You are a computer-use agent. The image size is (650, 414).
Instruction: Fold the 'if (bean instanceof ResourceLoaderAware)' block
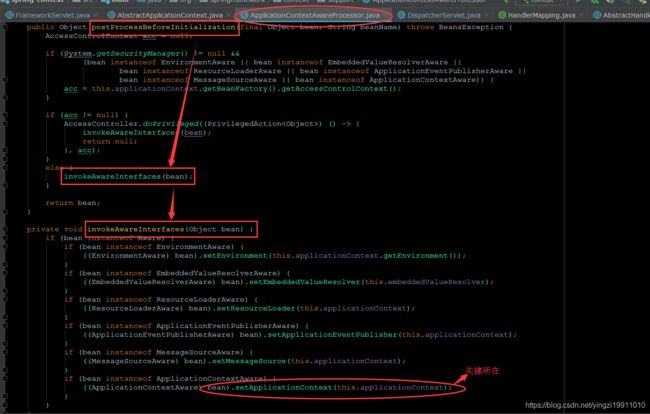click(x=5, y=300)
